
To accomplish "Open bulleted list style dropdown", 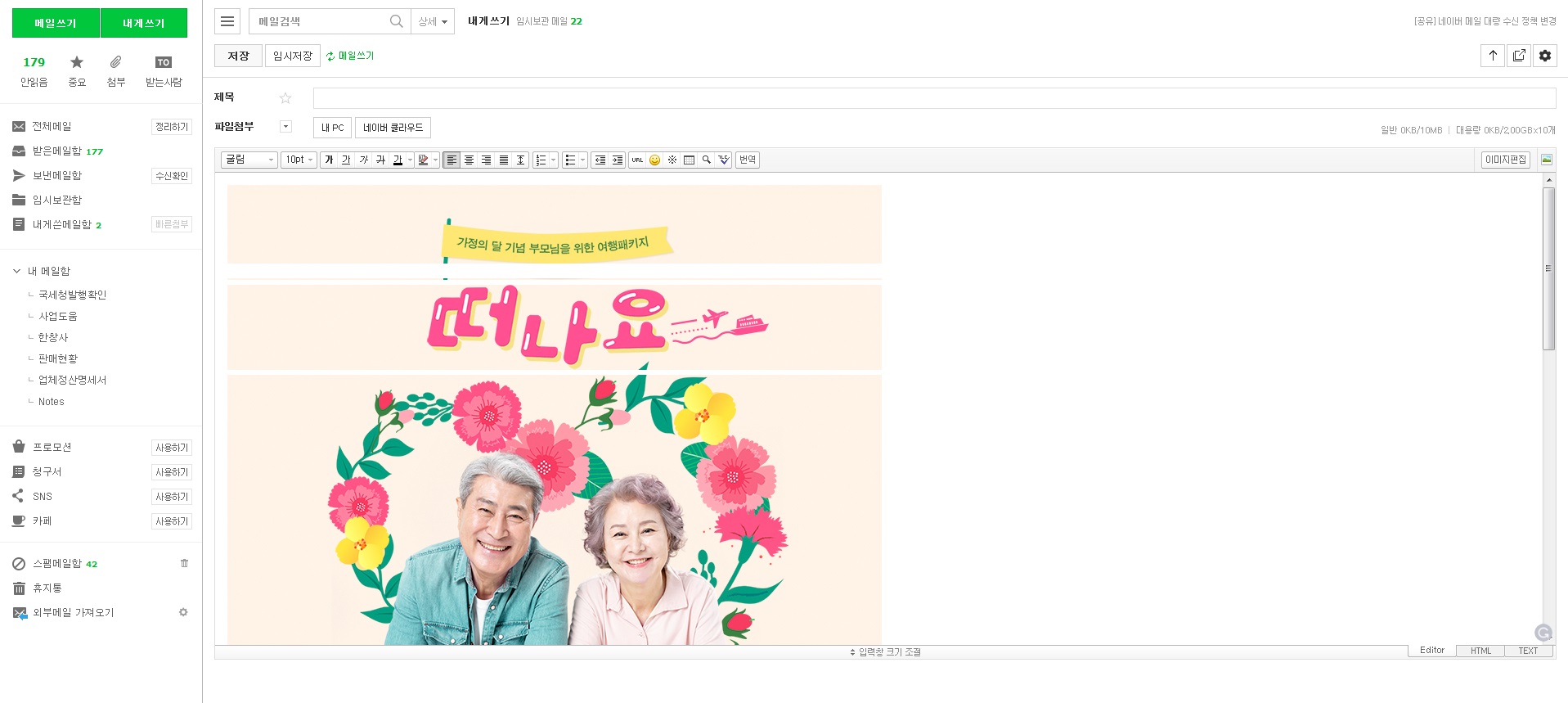I will click(x=583, y=160).
